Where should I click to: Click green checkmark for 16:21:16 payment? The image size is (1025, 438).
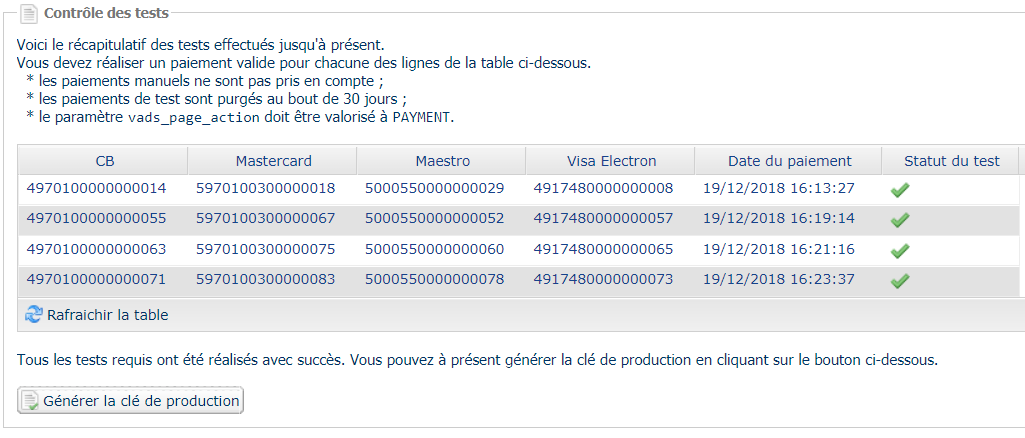900,250
